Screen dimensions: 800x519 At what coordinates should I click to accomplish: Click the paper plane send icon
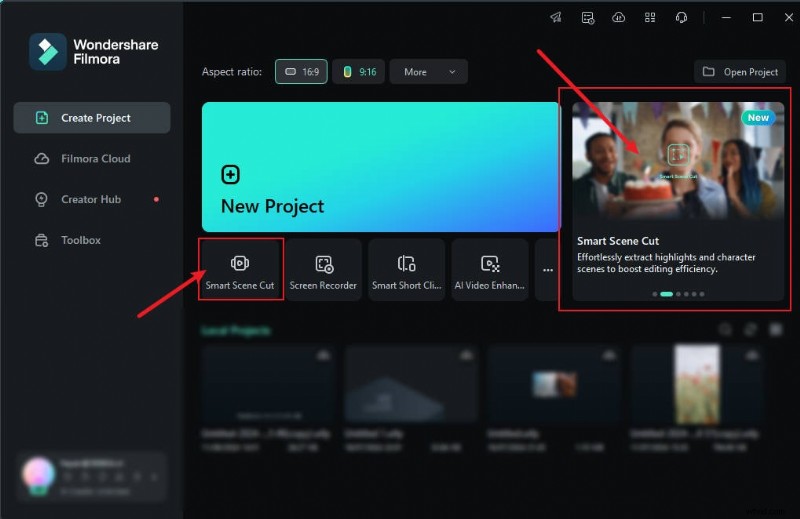pyautogui.click(x=556, y=17)
